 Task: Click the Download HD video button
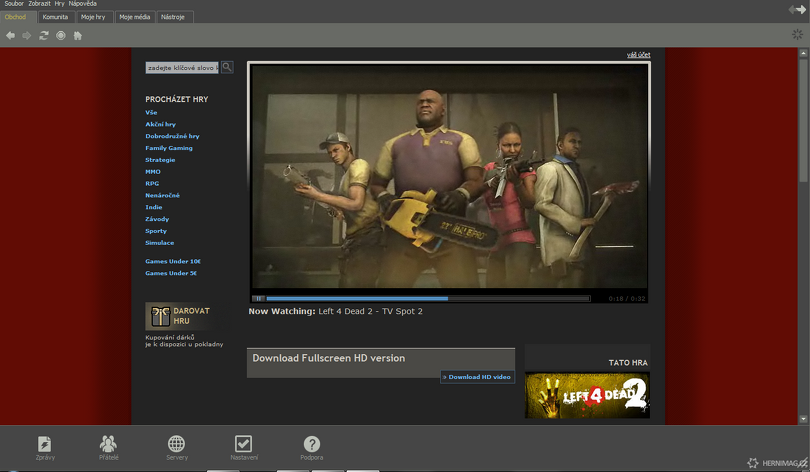477,377
